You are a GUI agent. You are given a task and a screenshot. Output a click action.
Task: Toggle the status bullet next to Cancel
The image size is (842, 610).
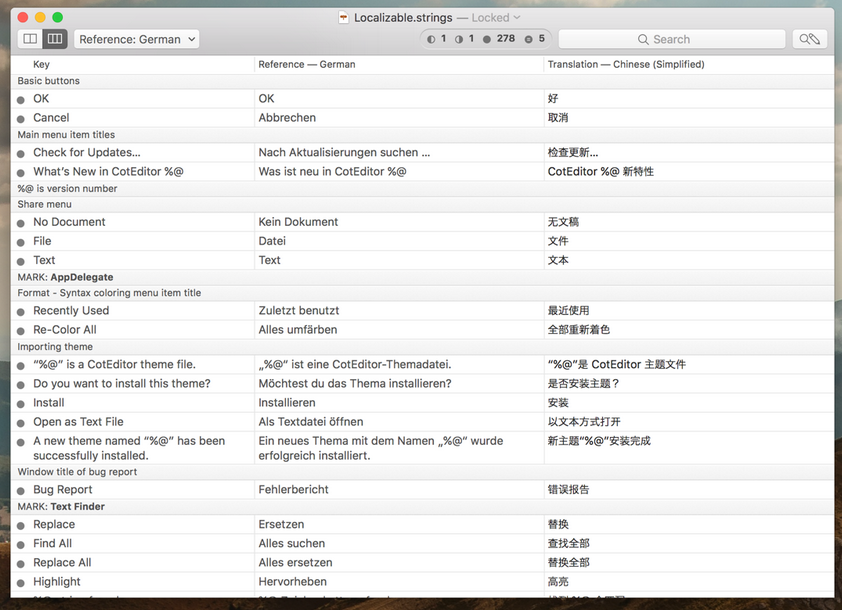[19, 117]
